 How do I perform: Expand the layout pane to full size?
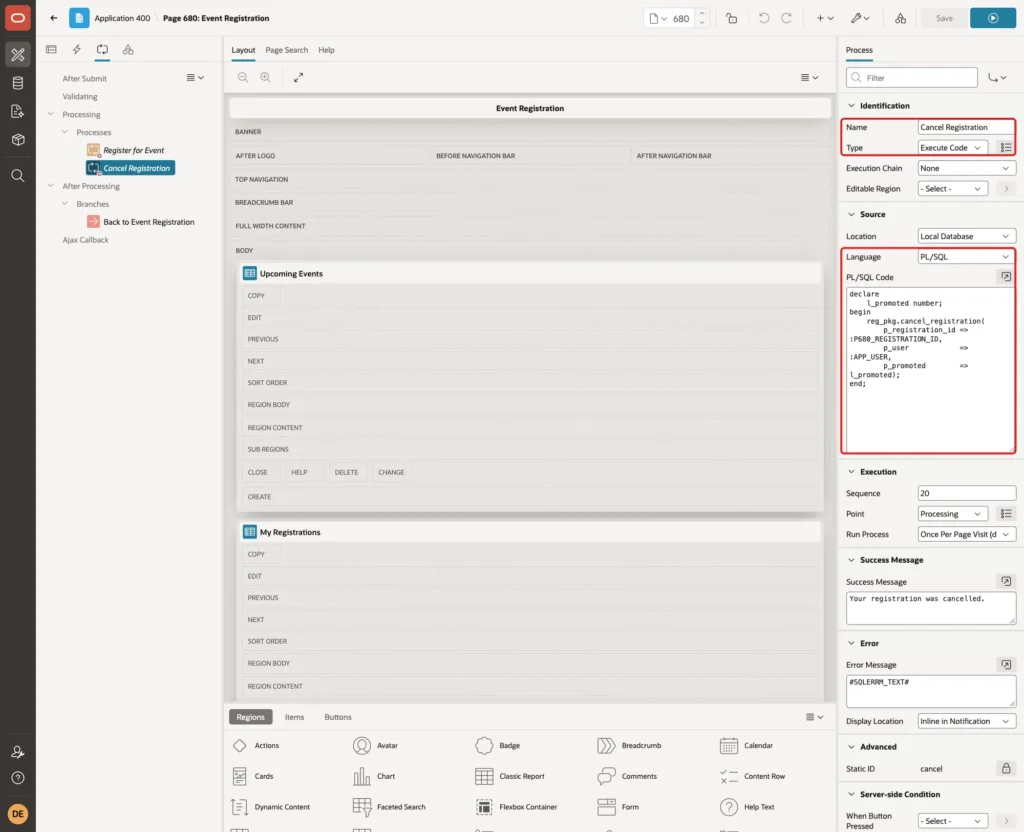coord(298,77)
